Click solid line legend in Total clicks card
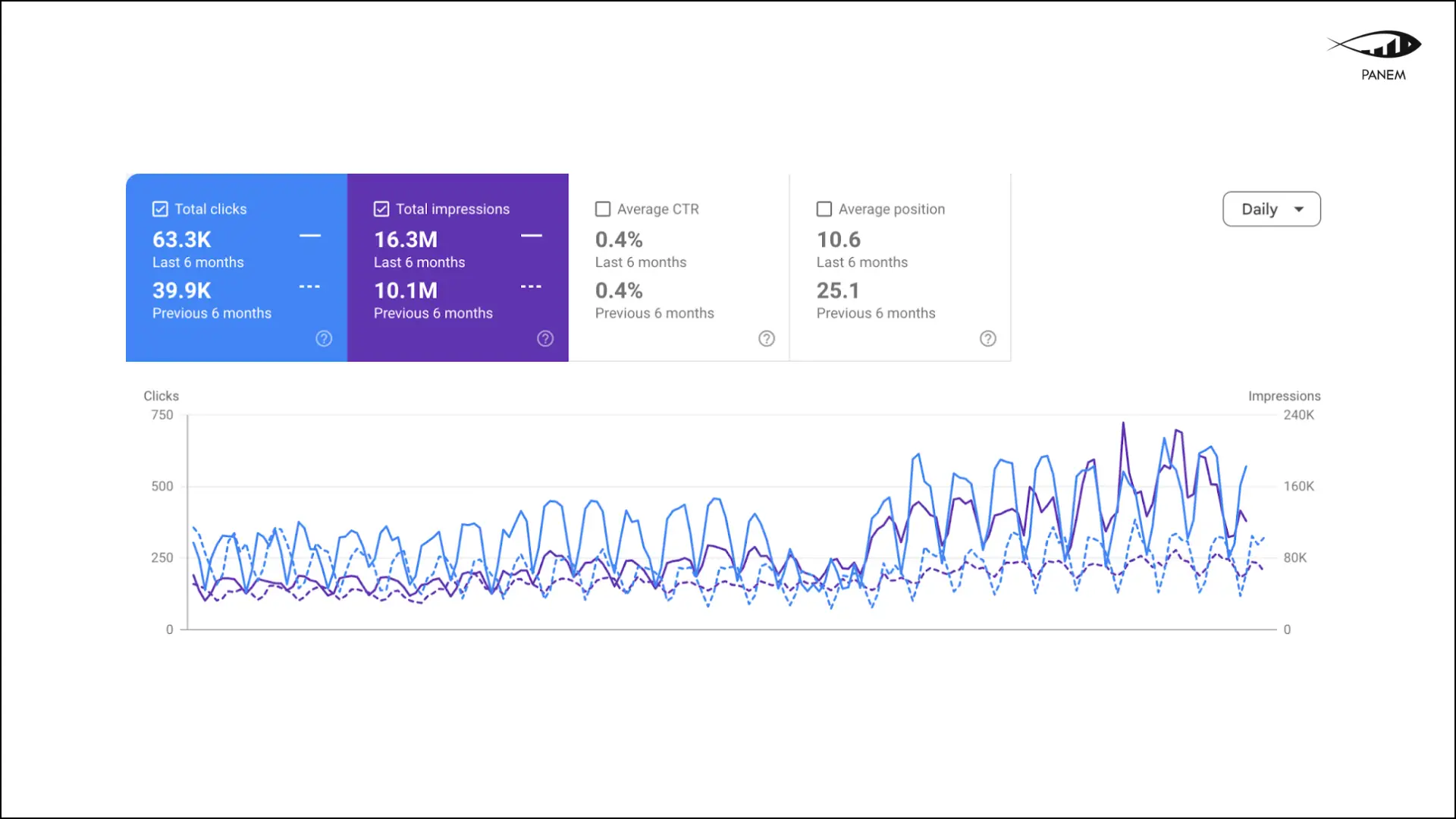The height and width of the screenshot is (819, 1456). [x=309, y=236]
